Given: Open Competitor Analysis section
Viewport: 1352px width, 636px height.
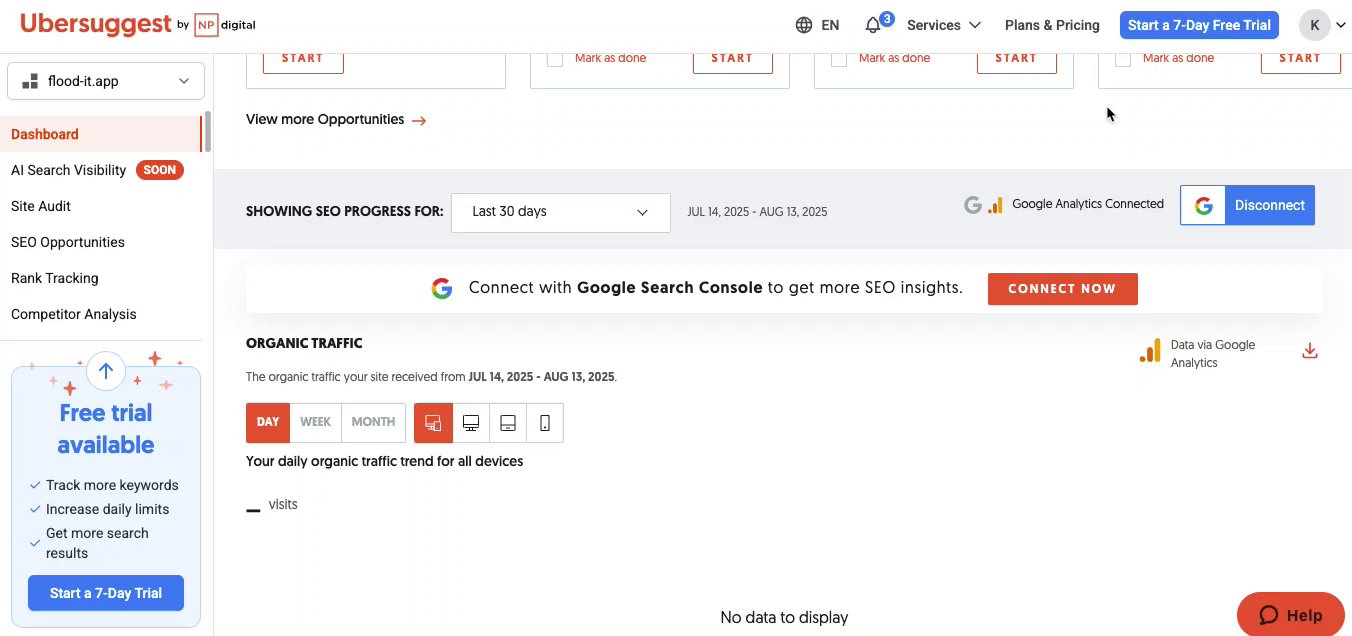Looking at the screenshot, I should click(x=74, y=314).
